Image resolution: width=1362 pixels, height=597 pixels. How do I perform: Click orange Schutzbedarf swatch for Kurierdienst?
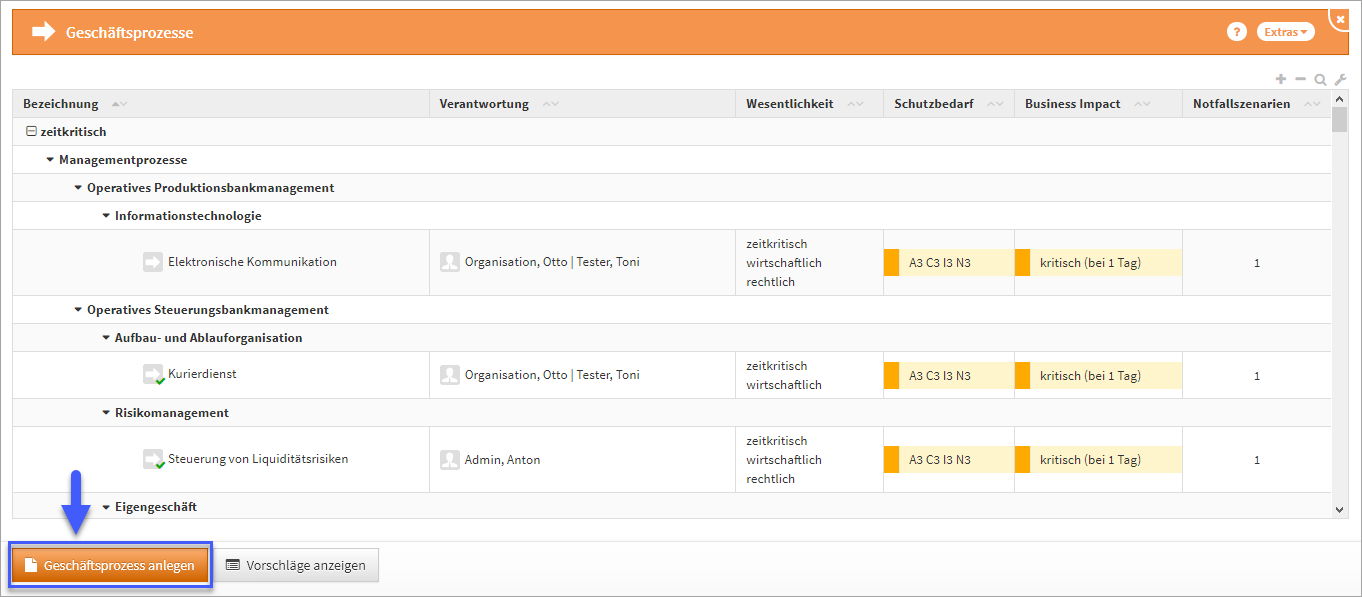(x=891, y=376)
